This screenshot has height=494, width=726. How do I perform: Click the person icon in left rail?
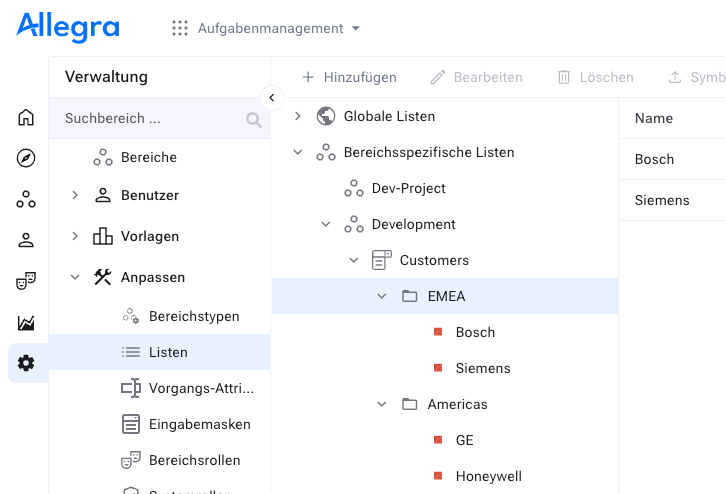click(26, 240)
